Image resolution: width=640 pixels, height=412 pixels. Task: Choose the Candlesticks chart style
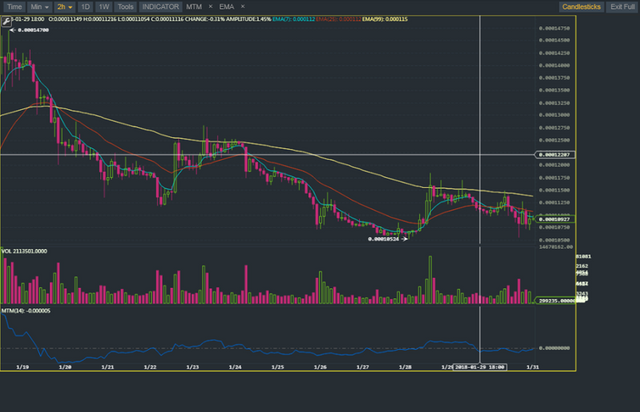click(x=581, y=7)
